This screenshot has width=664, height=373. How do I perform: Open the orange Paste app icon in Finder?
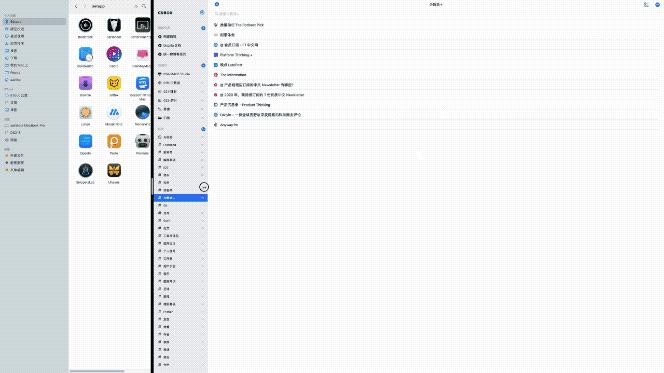[114, 141]
